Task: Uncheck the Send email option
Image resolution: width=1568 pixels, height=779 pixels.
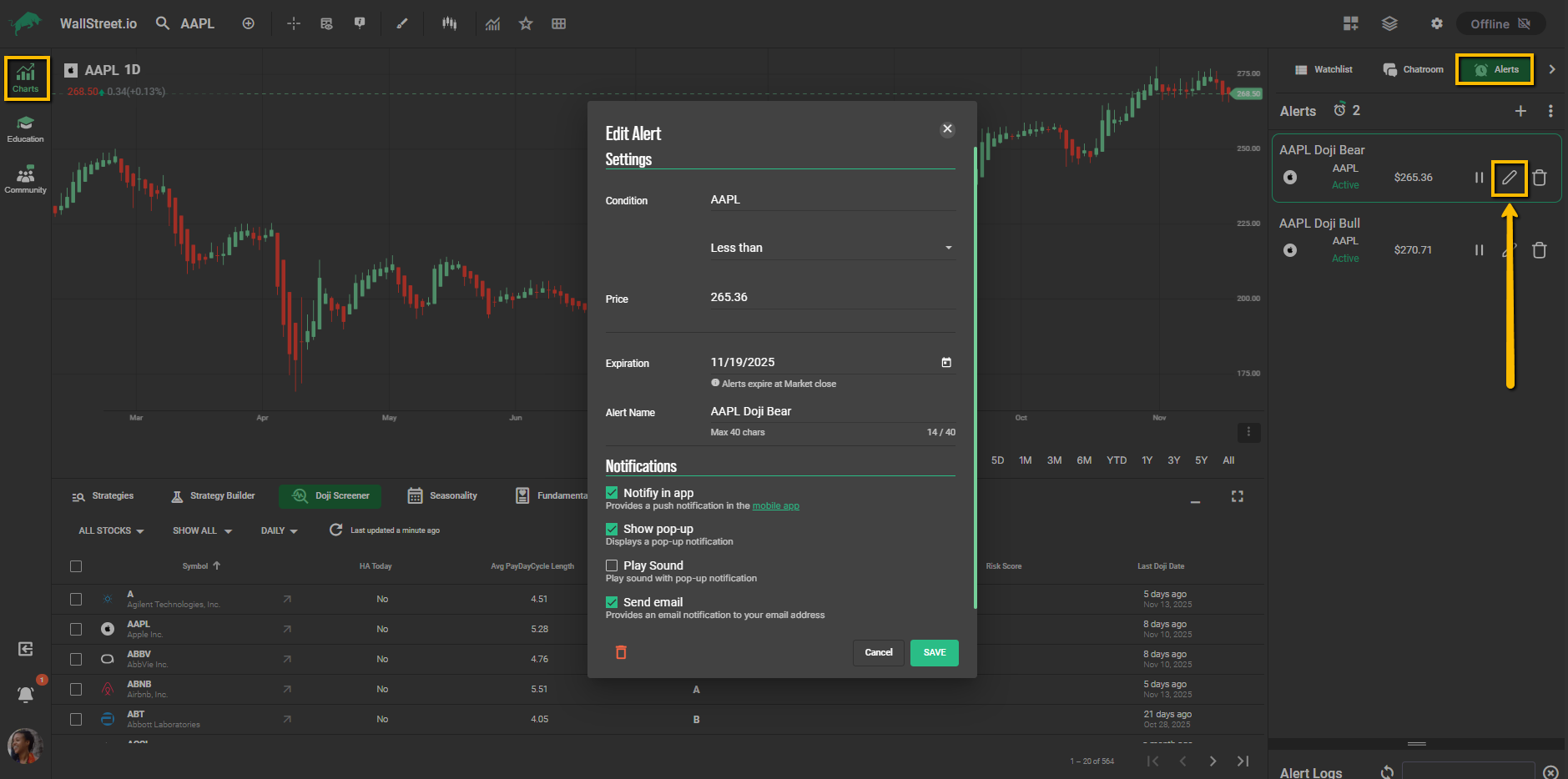Action: [x=612, y=602]
